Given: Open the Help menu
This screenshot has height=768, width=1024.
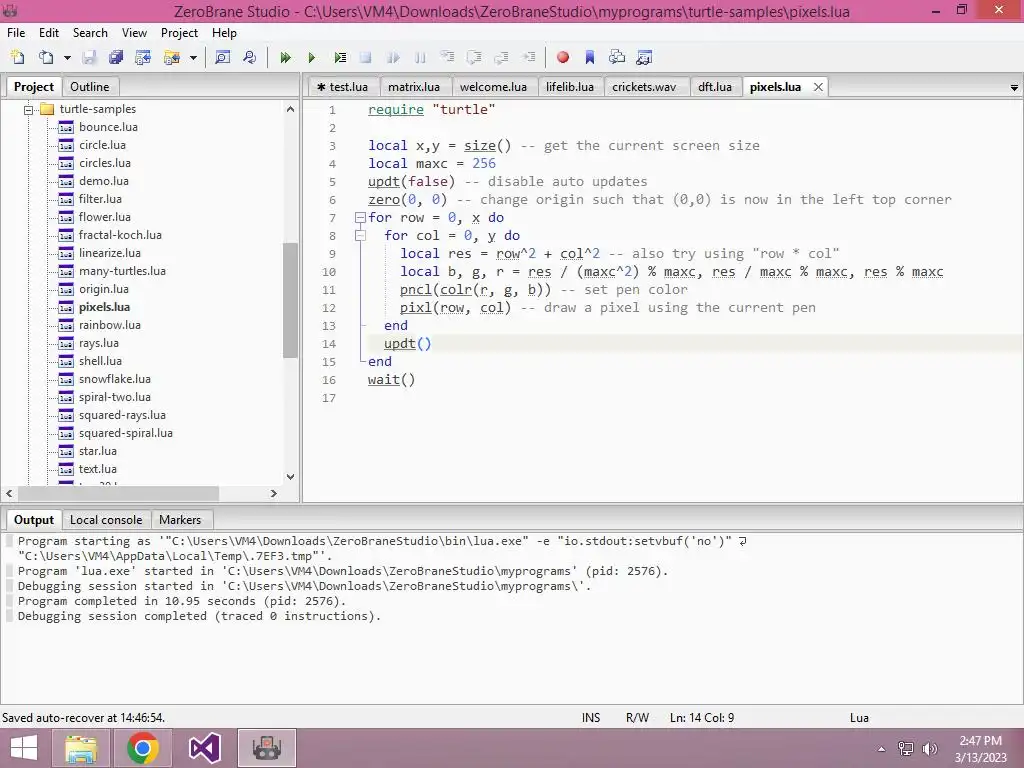Looking at the screenshot, I should (x=224, y=33).
